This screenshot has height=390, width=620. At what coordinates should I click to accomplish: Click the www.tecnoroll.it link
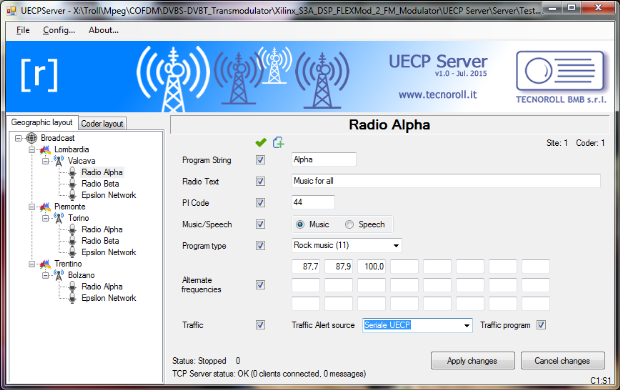438,95
